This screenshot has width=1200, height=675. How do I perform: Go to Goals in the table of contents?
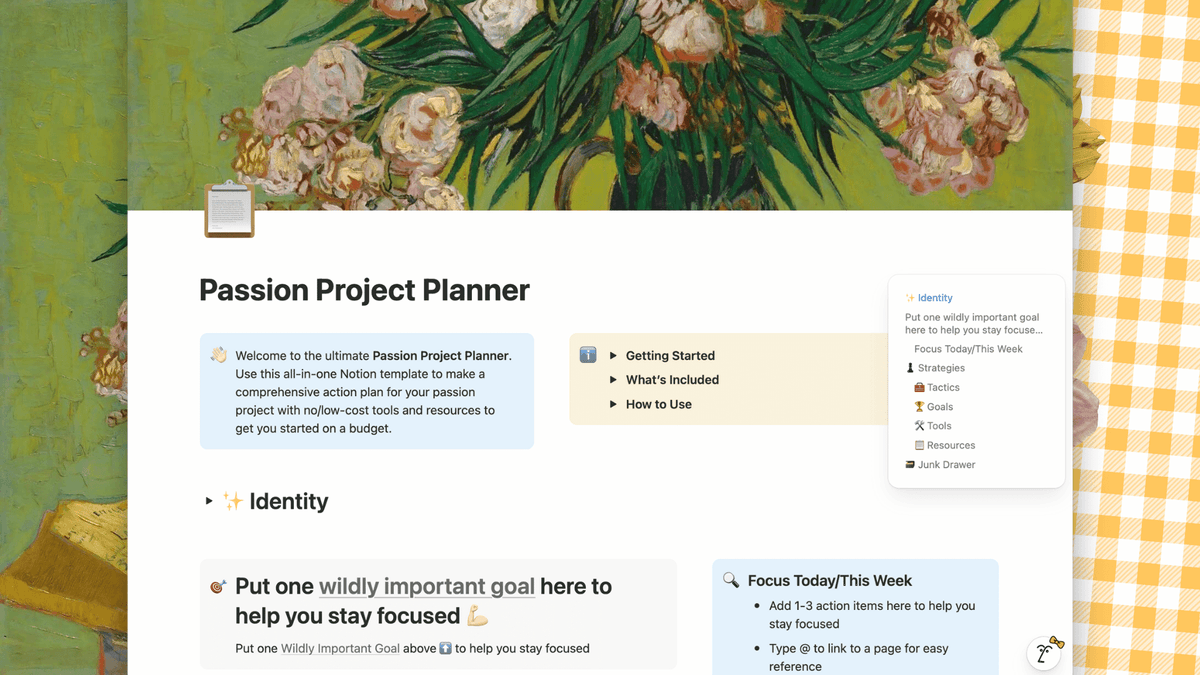click(939, 407)
